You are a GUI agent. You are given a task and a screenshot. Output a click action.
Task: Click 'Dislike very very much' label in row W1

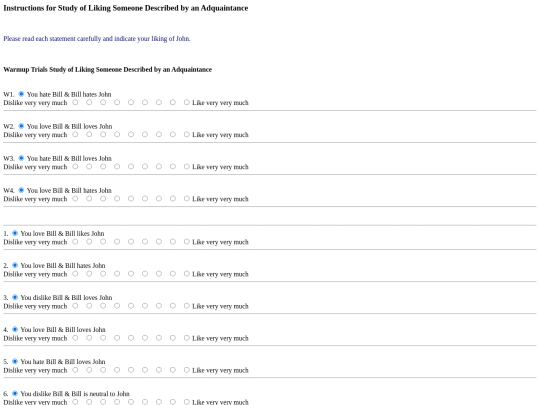click(x=35, y=103)
